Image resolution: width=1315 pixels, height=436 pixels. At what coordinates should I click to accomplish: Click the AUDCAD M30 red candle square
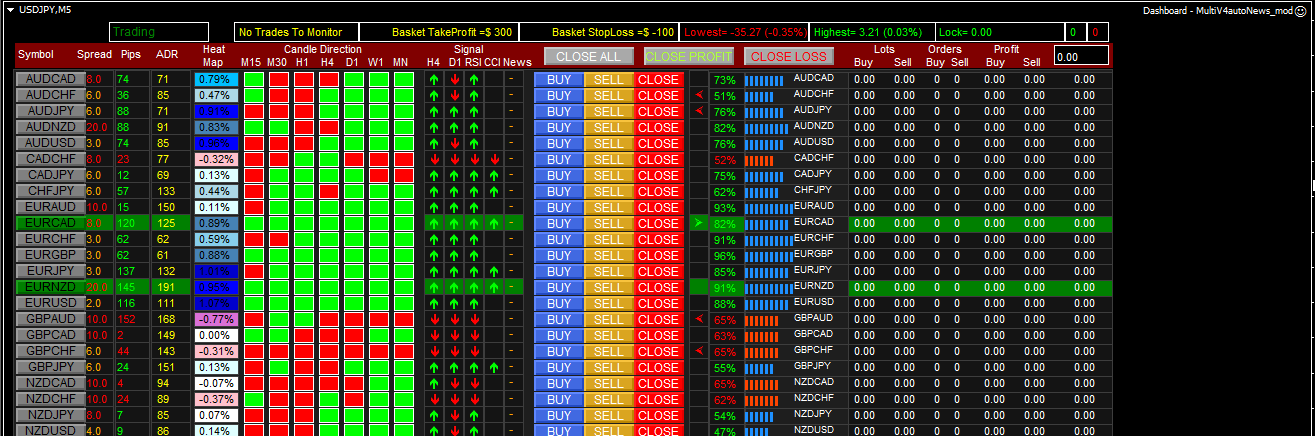point(278,79)
